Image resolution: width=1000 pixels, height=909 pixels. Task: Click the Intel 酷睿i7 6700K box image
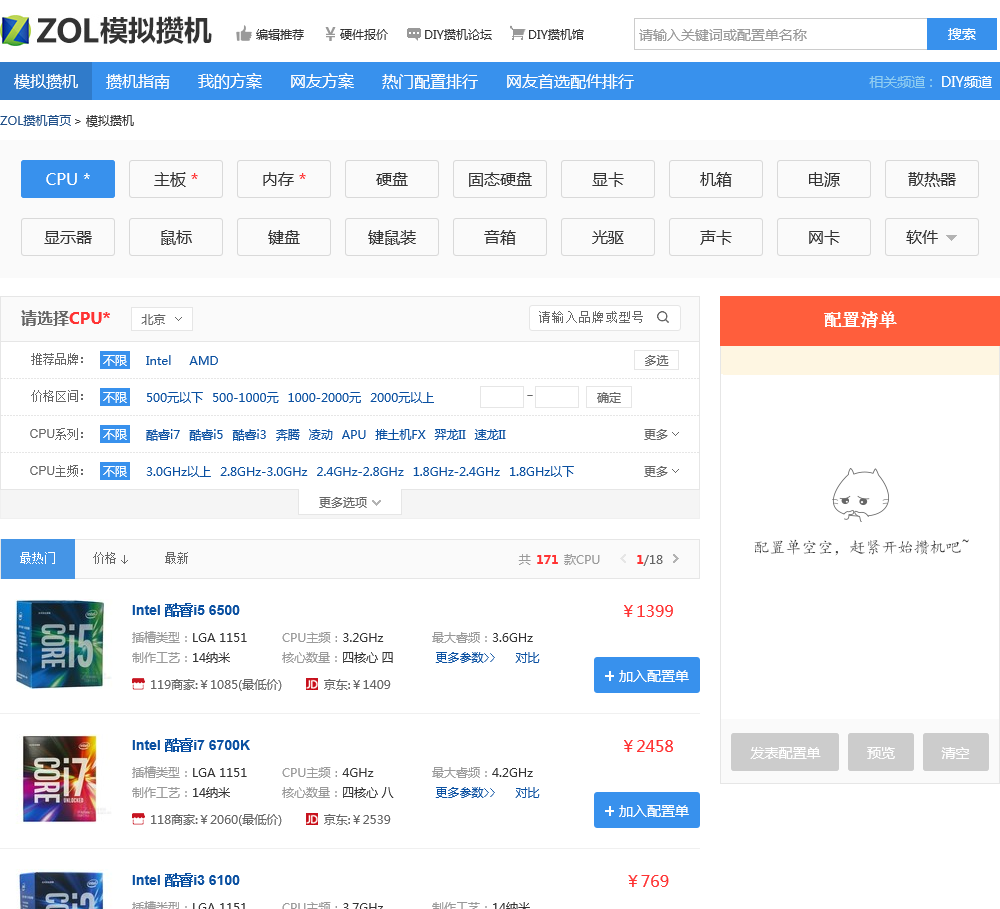point(60,779)
